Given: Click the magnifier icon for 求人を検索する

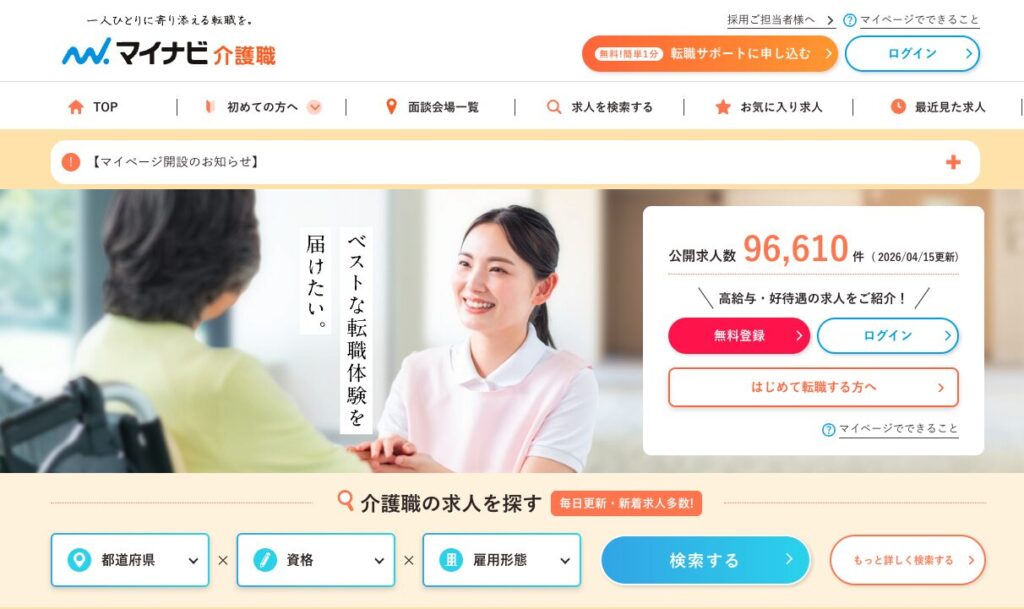Looking at the screenshot, I should (x=554, y=107).
